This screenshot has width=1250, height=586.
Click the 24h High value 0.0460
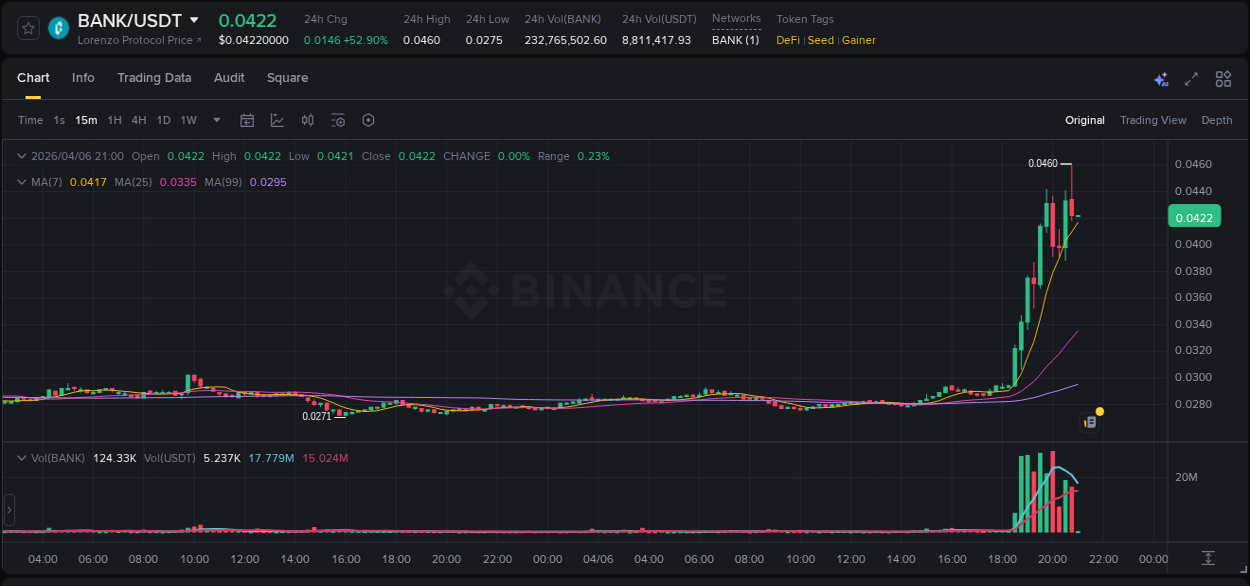tap(421, 40)
